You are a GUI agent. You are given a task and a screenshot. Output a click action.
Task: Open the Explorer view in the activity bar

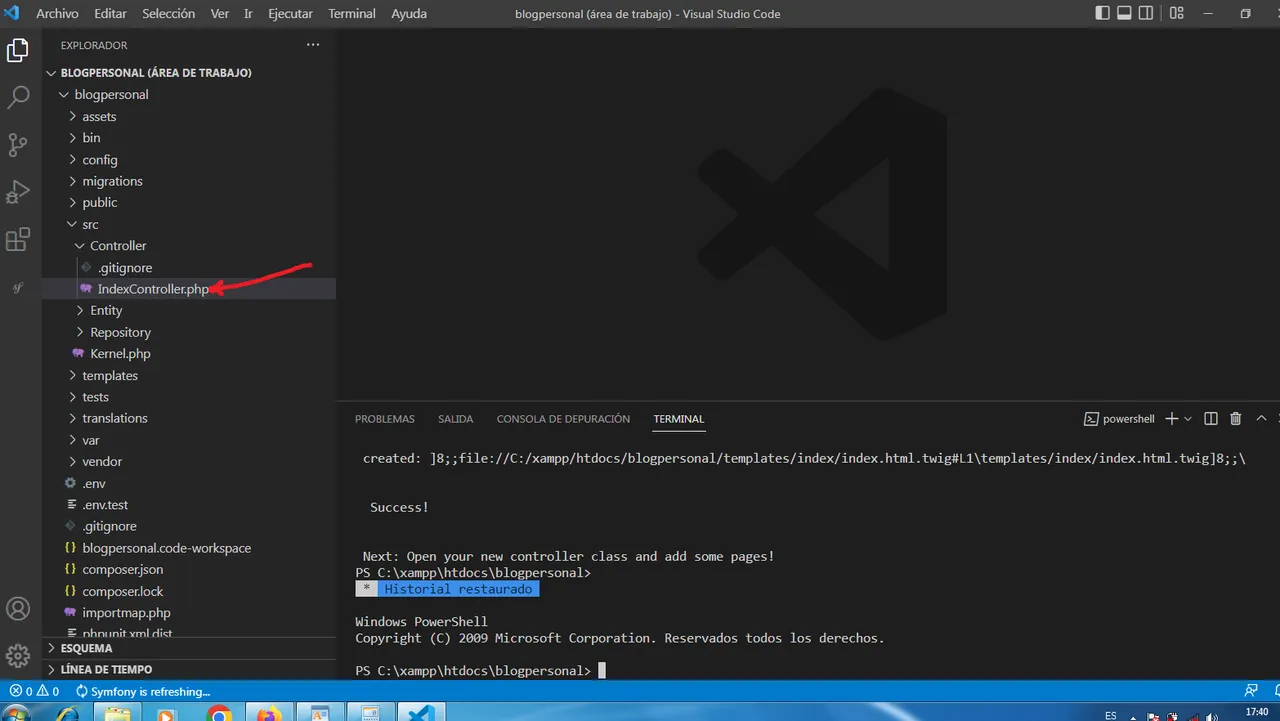(17, 50)
